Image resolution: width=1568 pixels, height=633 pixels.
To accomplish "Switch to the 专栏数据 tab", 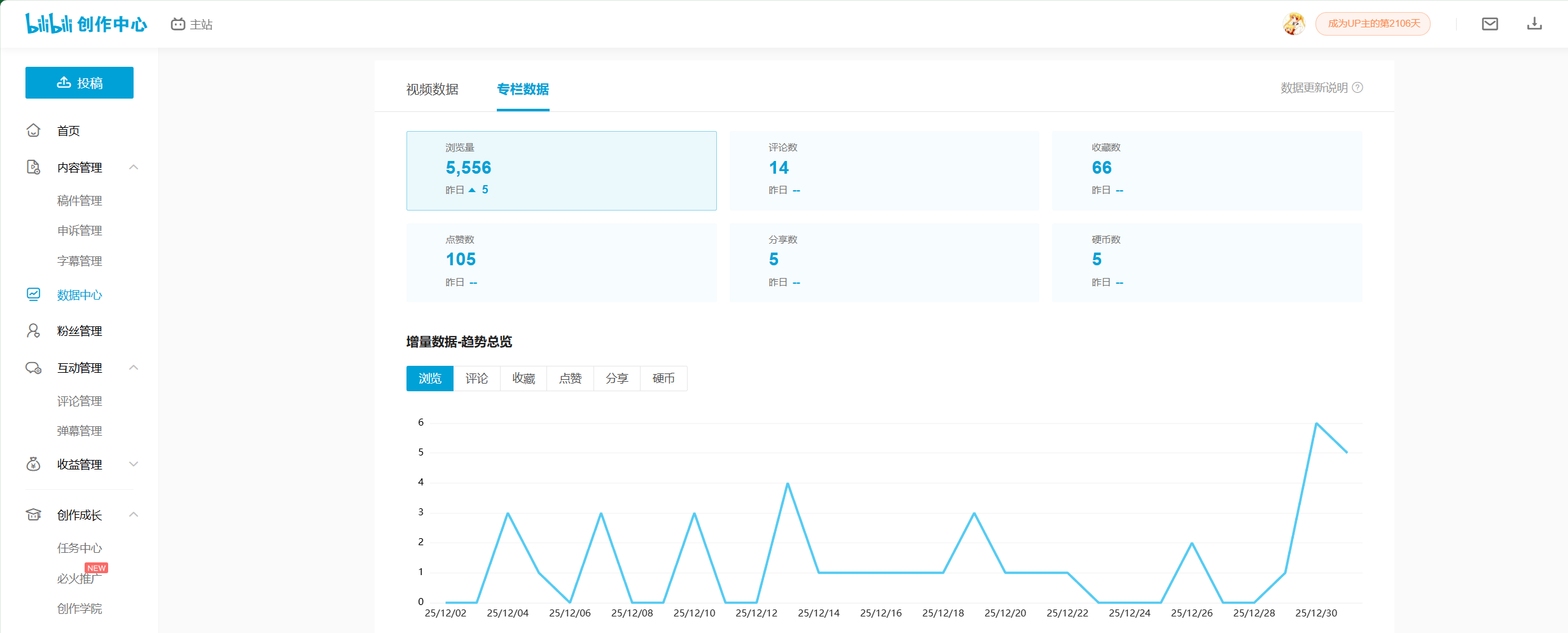I will [523, 89].
